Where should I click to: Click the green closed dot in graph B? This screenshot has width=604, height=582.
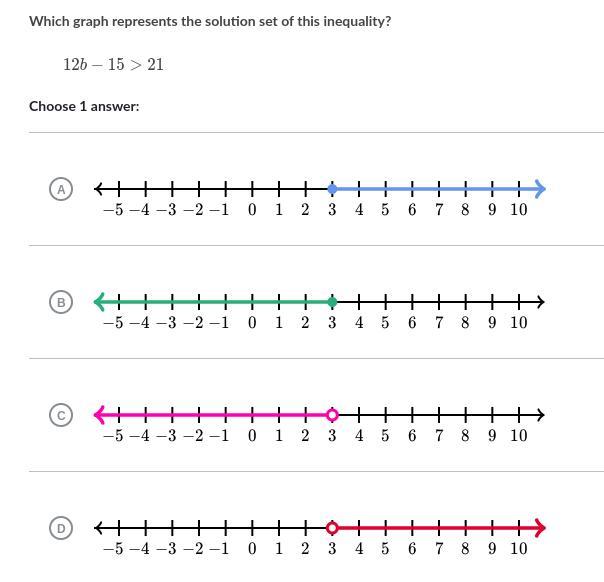click(x=332, y=302)
